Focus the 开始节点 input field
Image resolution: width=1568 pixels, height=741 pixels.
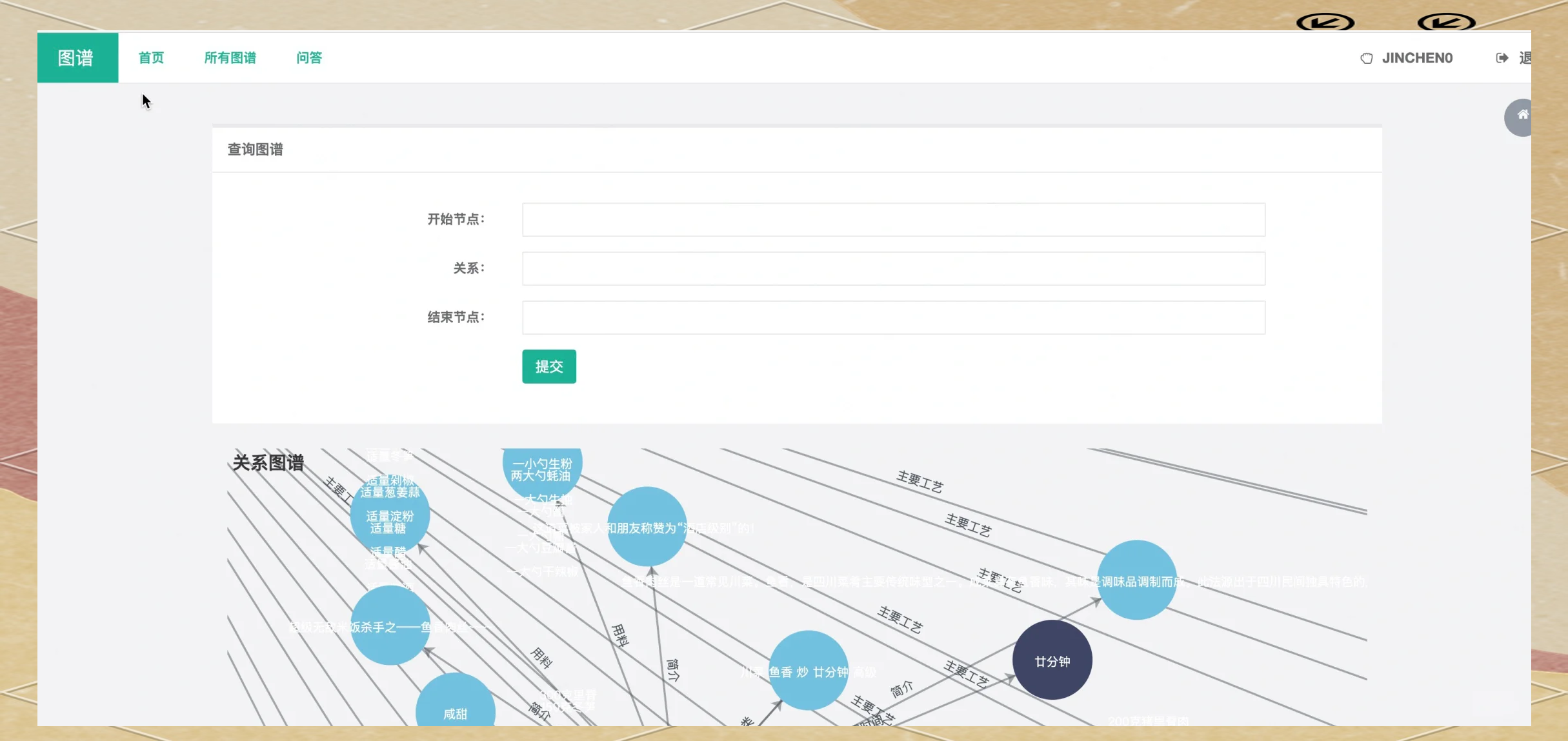click(893, 220)
